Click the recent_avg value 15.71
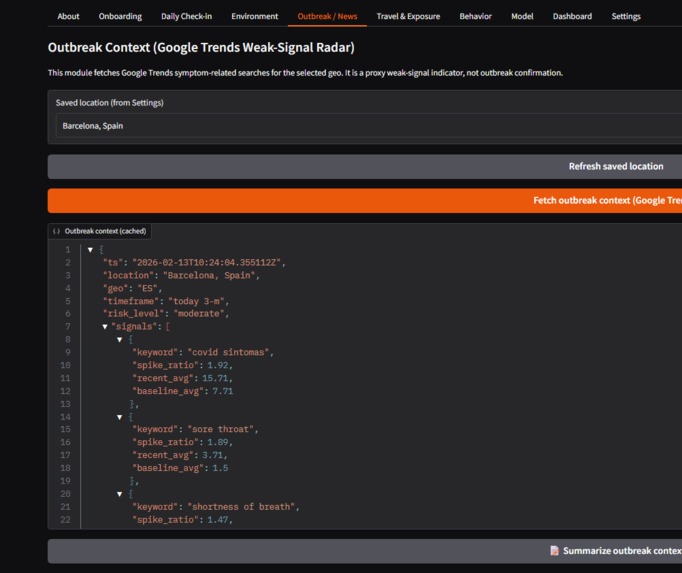 point(215,378)
